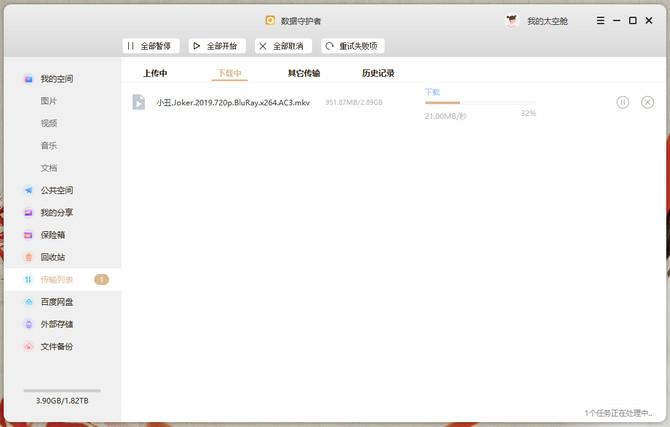The height and width of the screenshot is (427, 670).
Task: Pause all transfers with 全部暂停
Action: pyautogui.click(x=150, y=46)
